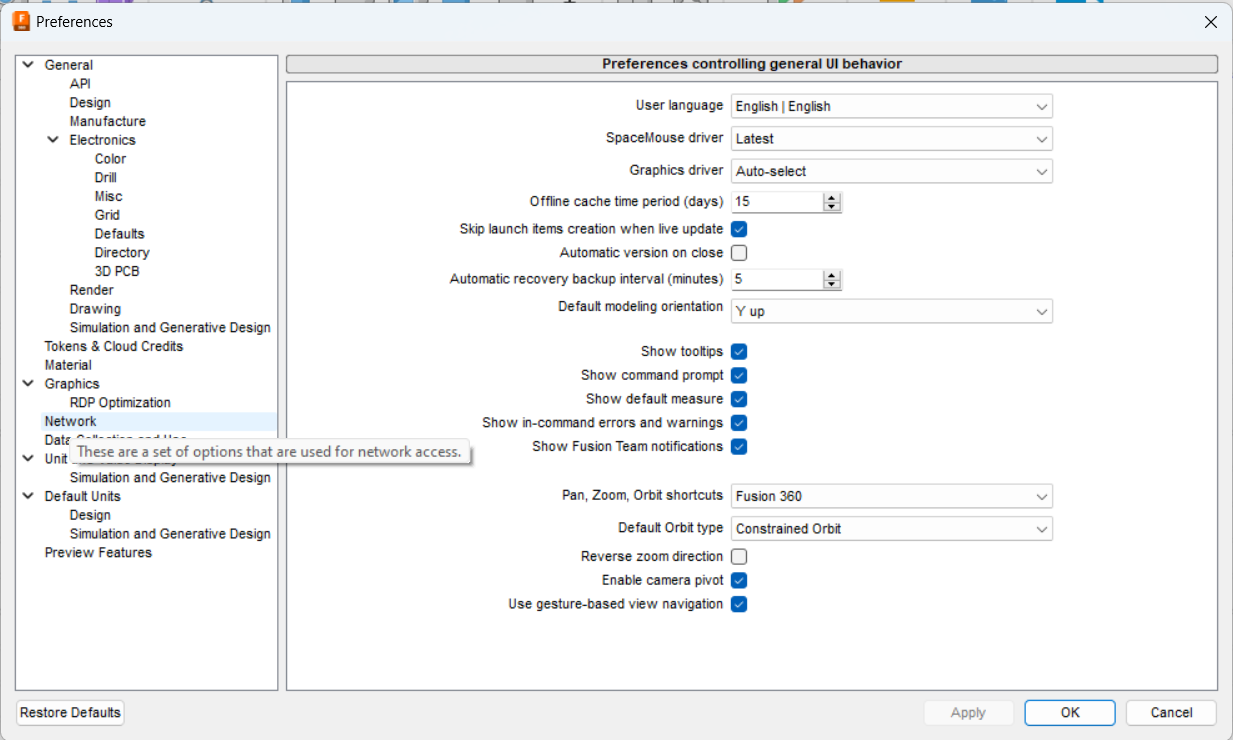The height and width of the screenshot is (740, 1233).
Task: Open Pan, Zoom, Orbit shortcuts dropdown
Action: [891, 496]
